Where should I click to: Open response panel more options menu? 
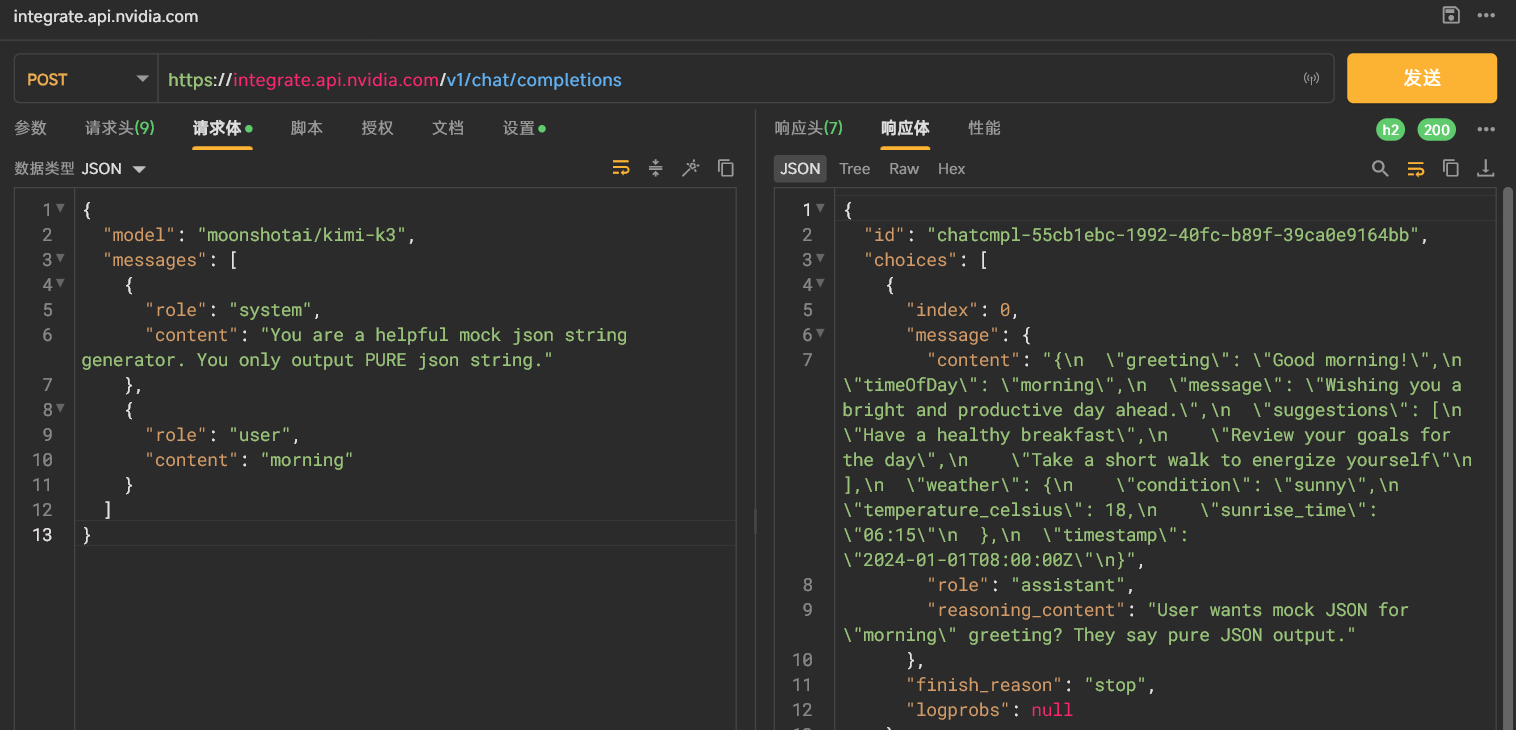1486,129
